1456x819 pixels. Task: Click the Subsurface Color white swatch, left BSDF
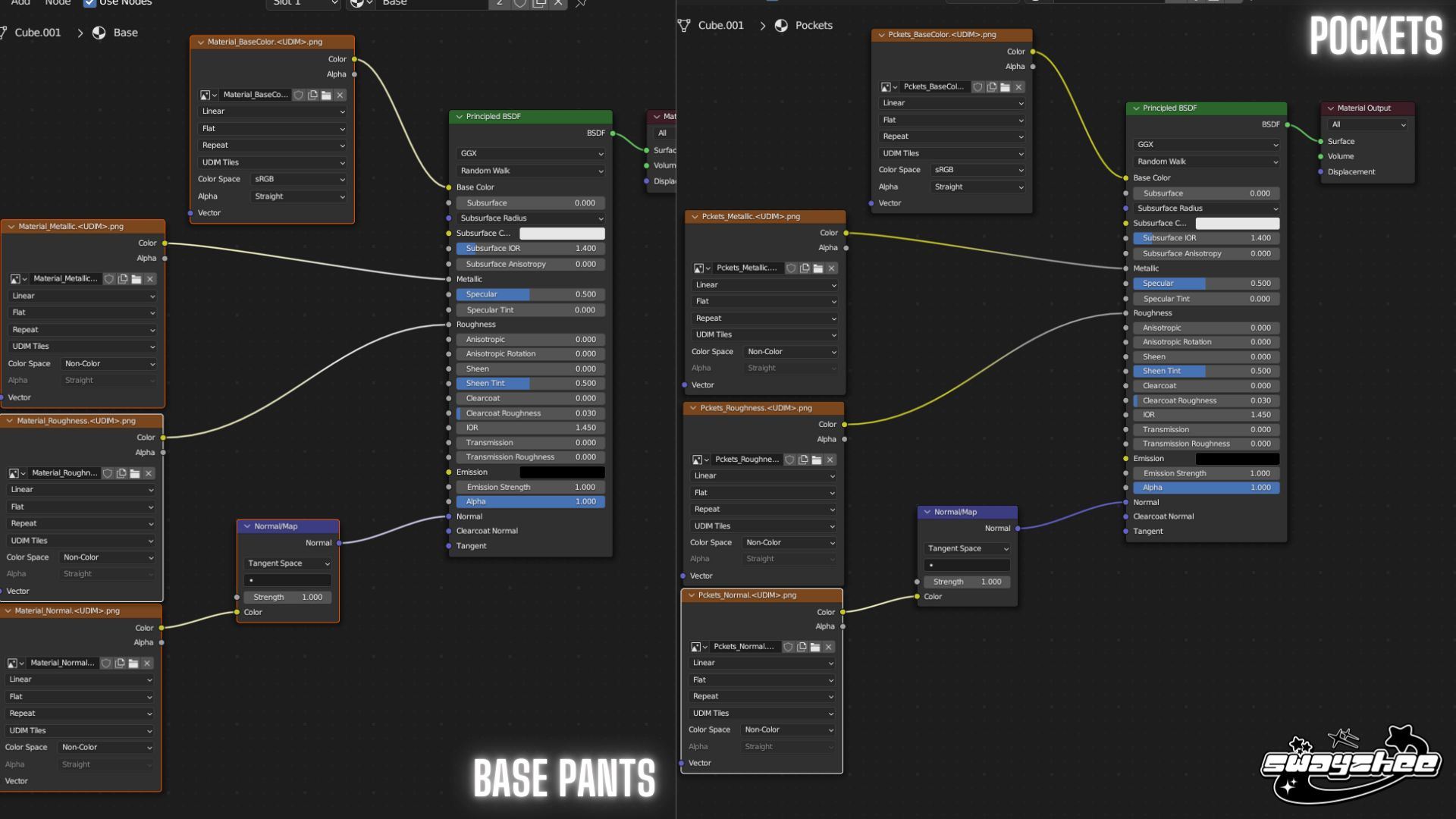click(x=562, y=234)
